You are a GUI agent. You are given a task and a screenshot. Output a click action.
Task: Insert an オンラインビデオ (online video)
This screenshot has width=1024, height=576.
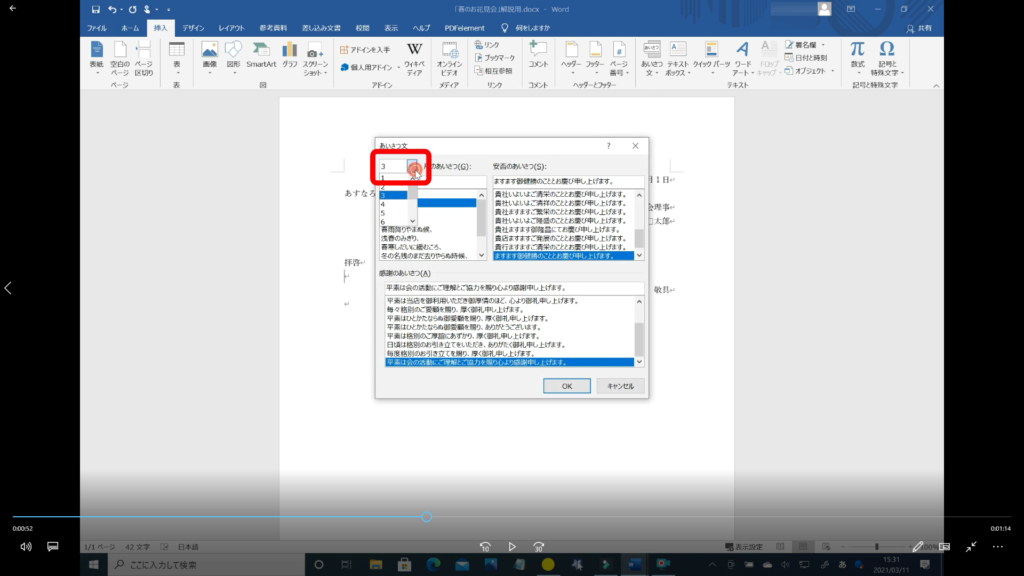pos(449,57)
